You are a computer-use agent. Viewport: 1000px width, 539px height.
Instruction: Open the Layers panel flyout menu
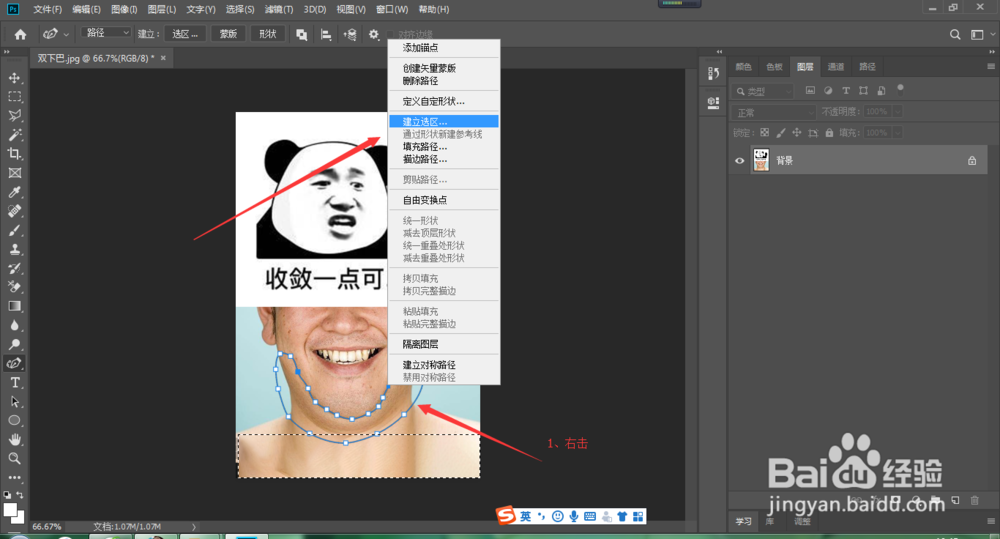pyautogui.click(x=990, y=66)
